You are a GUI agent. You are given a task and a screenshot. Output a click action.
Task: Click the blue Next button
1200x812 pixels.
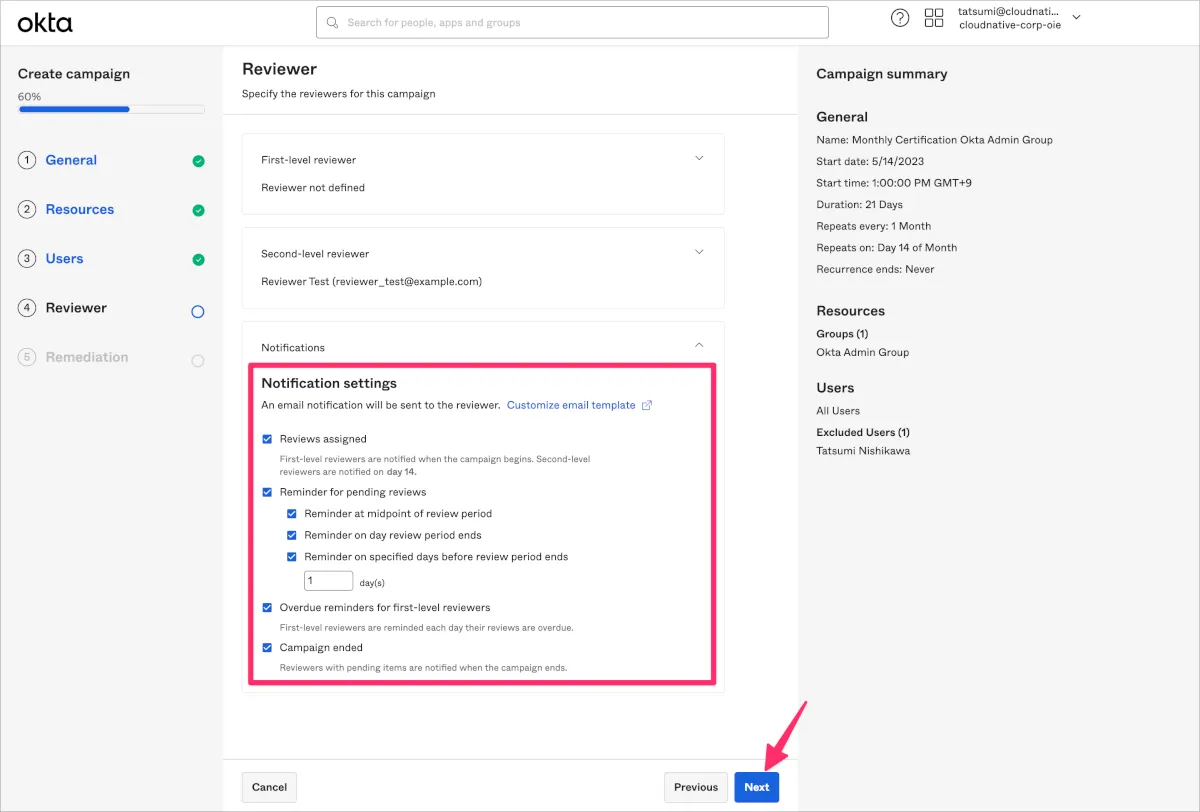click(756, 787)
